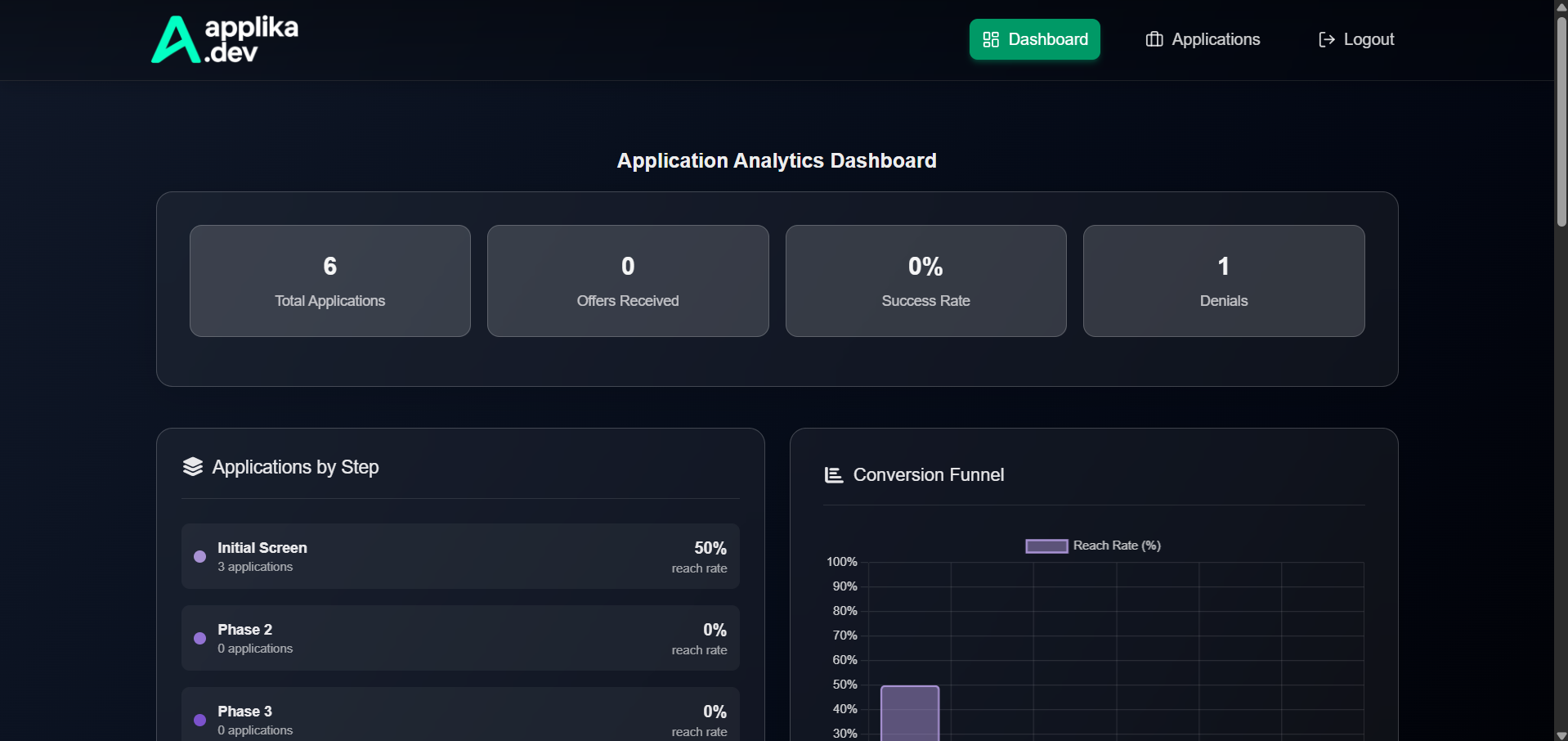Toggle the Reach Rate (%) legend swatch
This screenshot has width=1568, height=741.
tap(1046, 546)
